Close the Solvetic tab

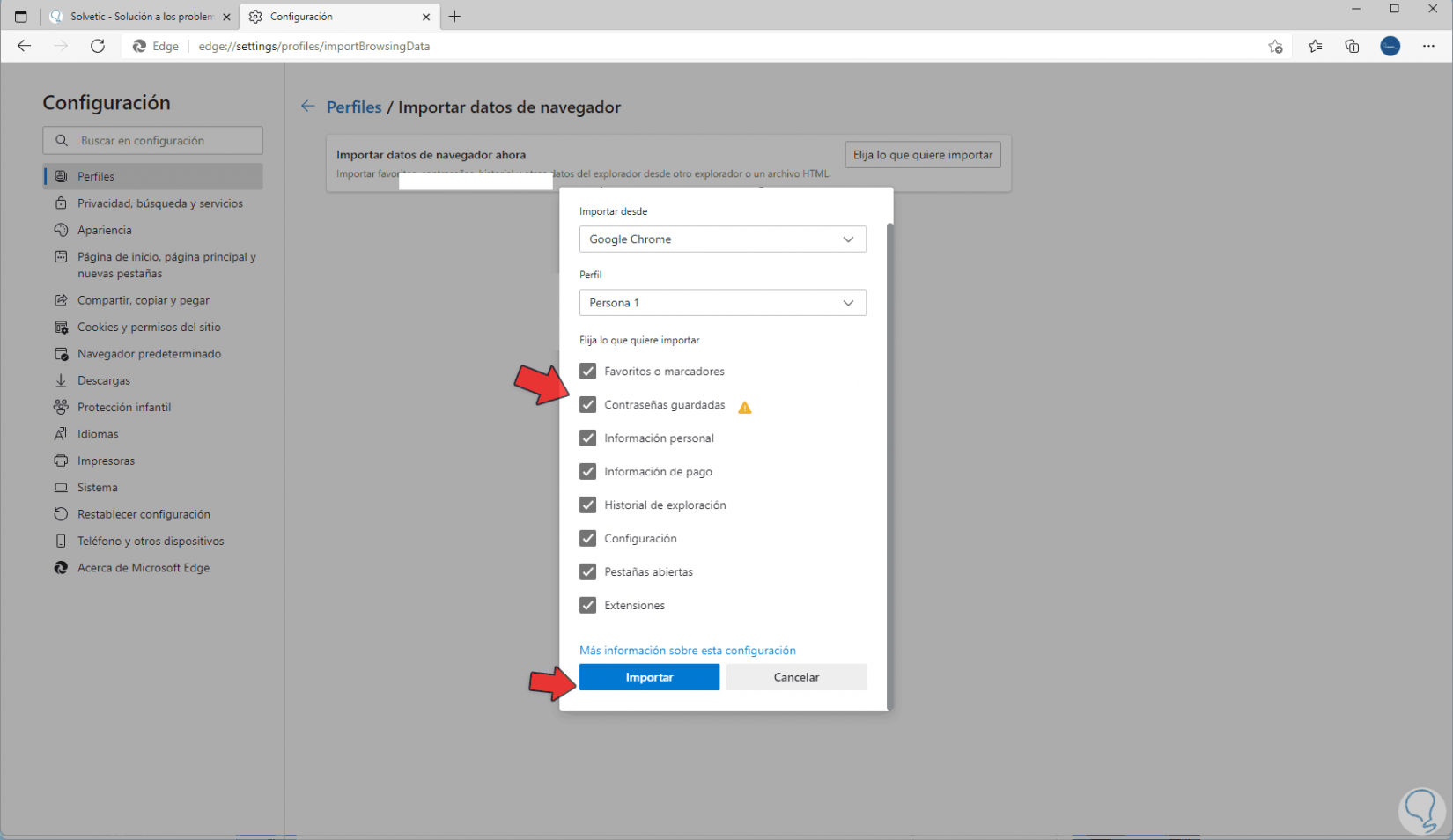[x=226, y=17]
